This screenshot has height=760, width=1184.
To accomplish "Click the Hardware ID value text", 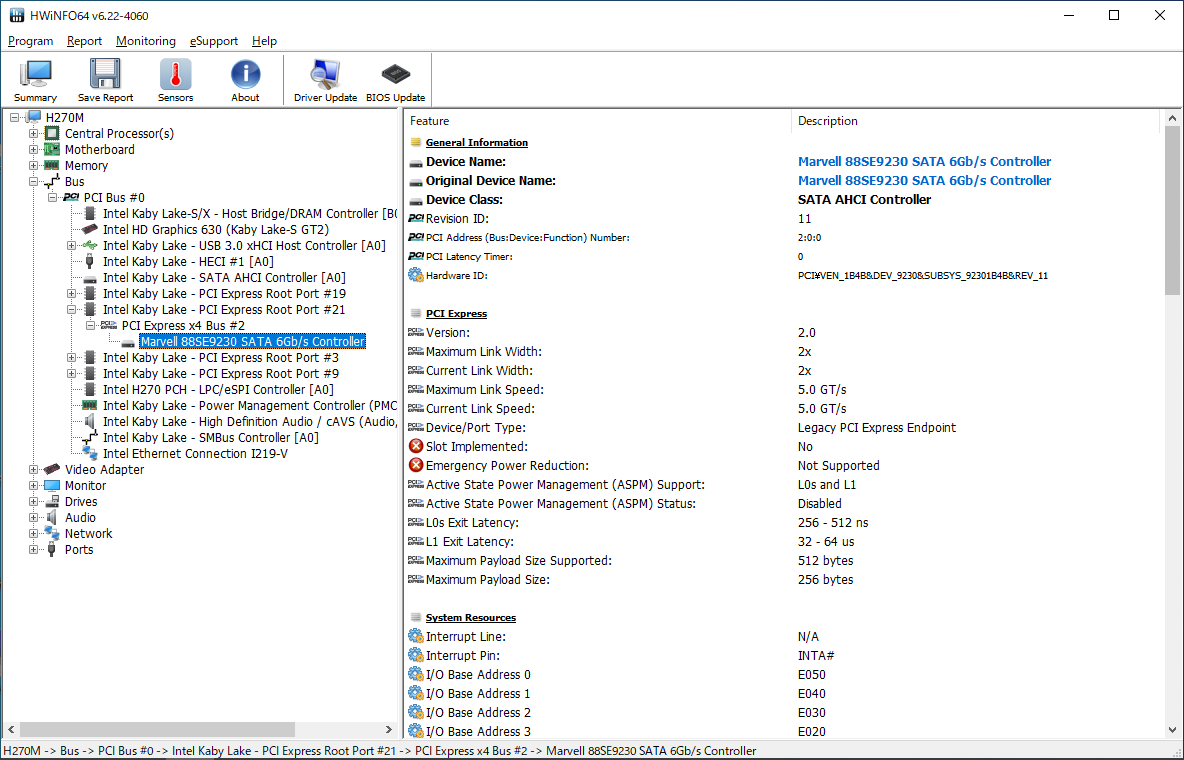I will pyautogui.click(x=923, y=276).
